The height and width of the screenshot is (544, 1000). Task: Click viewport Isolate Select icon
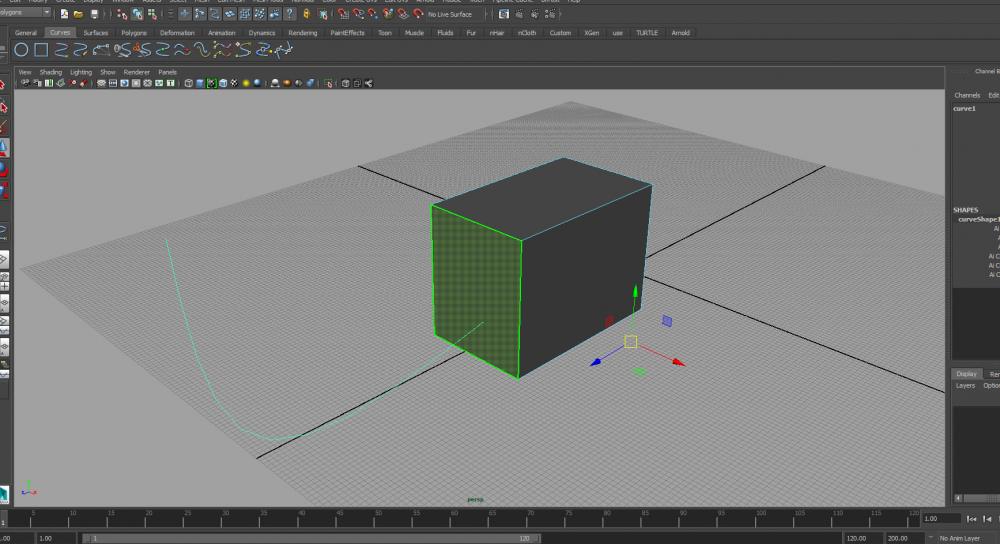click(x=328, y=84)
